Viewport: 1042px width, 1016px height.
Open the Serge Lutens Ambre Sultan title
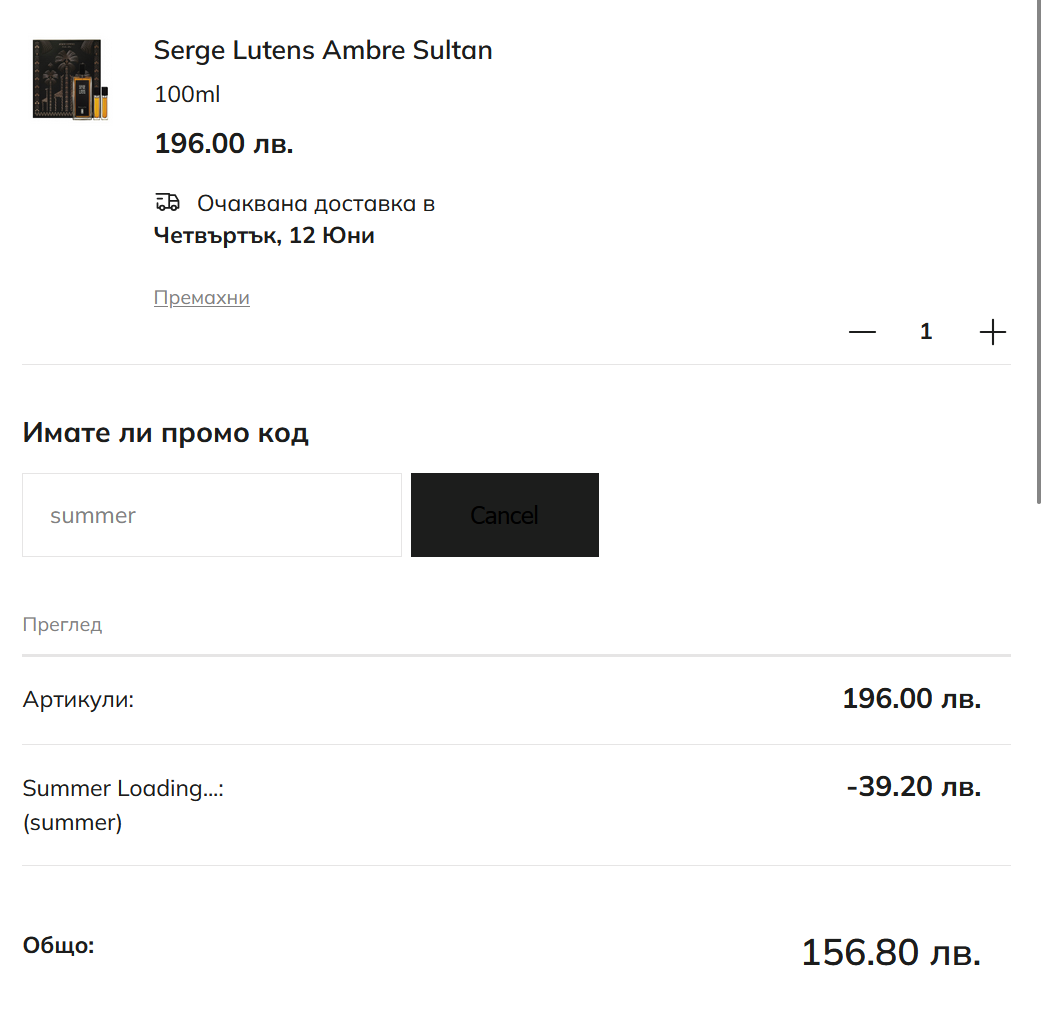point(323,51)
